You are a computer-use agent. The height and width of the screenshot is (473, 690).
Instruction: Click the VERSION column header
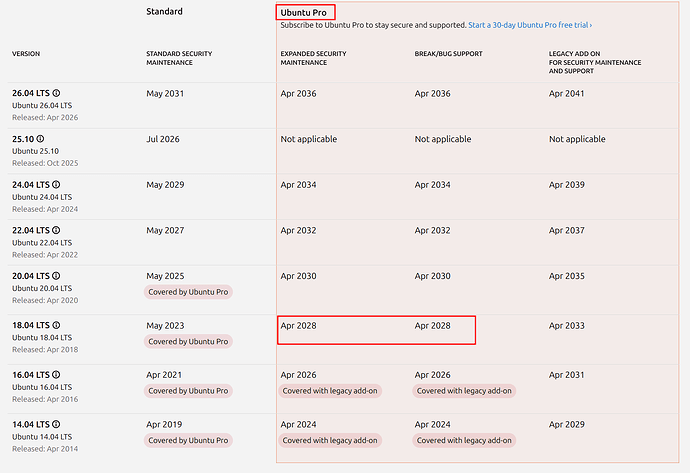[x=26, y=54]
